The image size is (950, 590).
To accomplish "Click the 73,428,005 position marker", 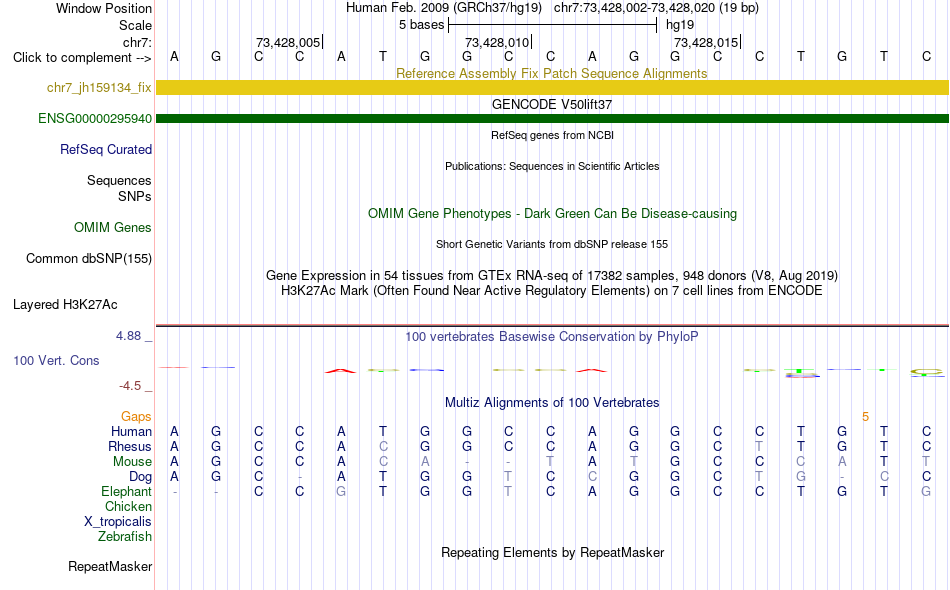I will point(289,42).
